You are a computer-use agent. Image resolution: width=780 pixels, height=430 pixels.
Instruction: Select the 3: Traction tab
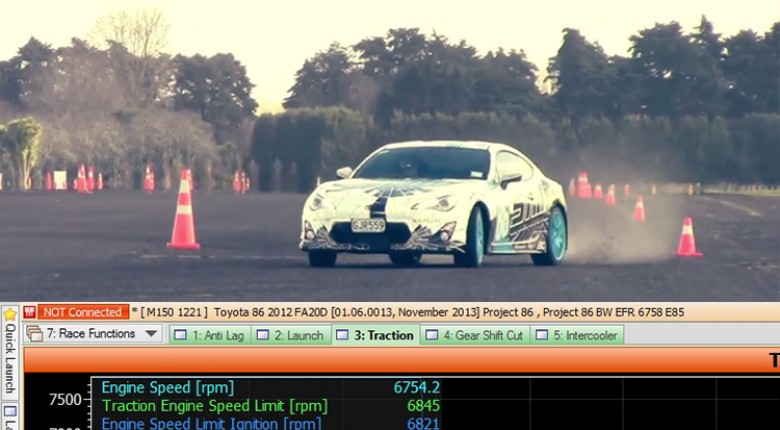tap(376, 335)
